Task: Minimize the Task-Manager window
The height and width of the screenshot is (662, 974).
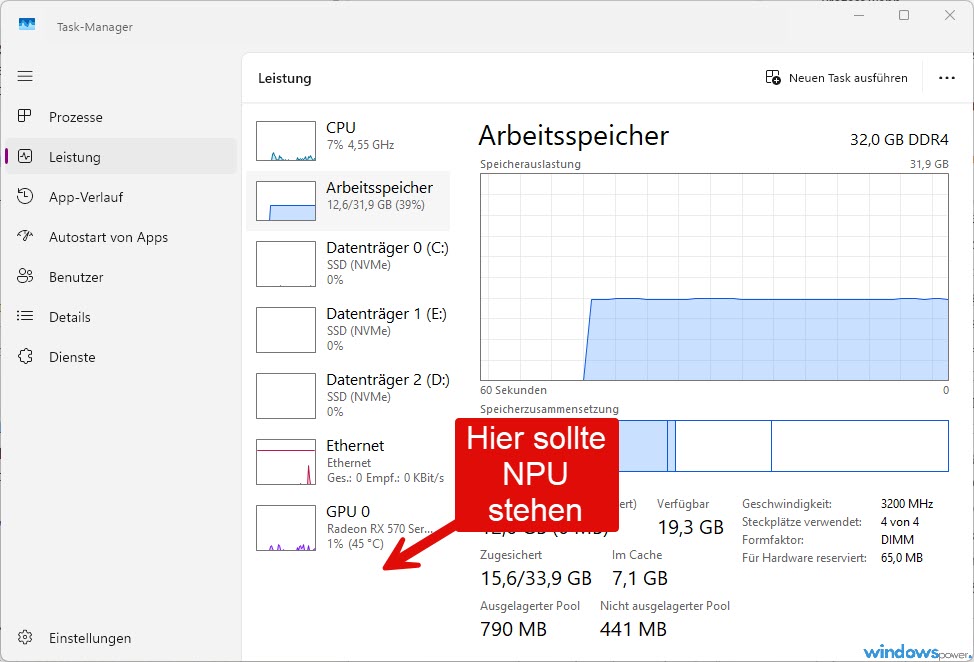Action: 859,15
